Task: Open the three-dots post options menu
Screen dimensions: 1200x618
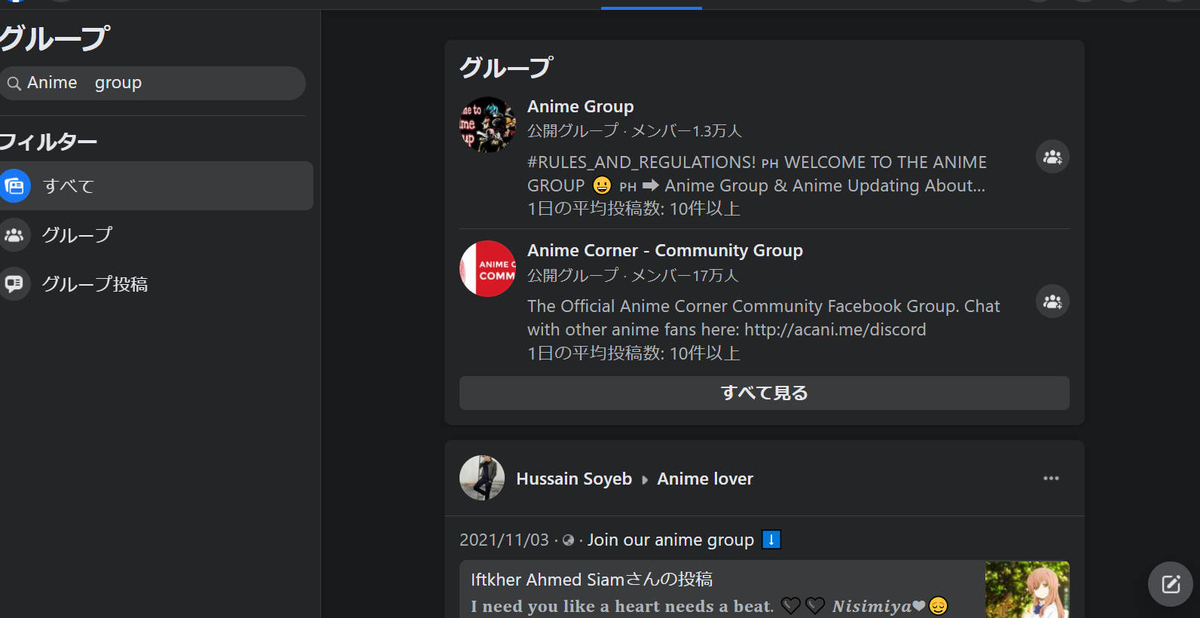Action: (1051, 478)
